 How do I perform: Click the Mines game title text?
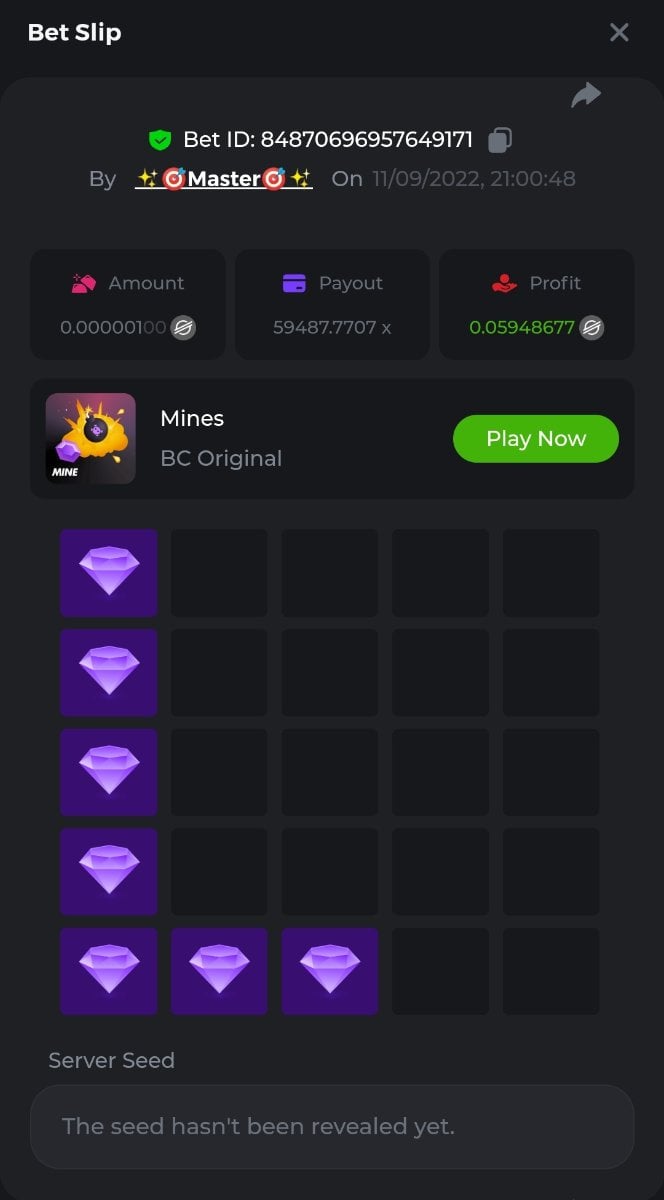[x=192, y=418]
